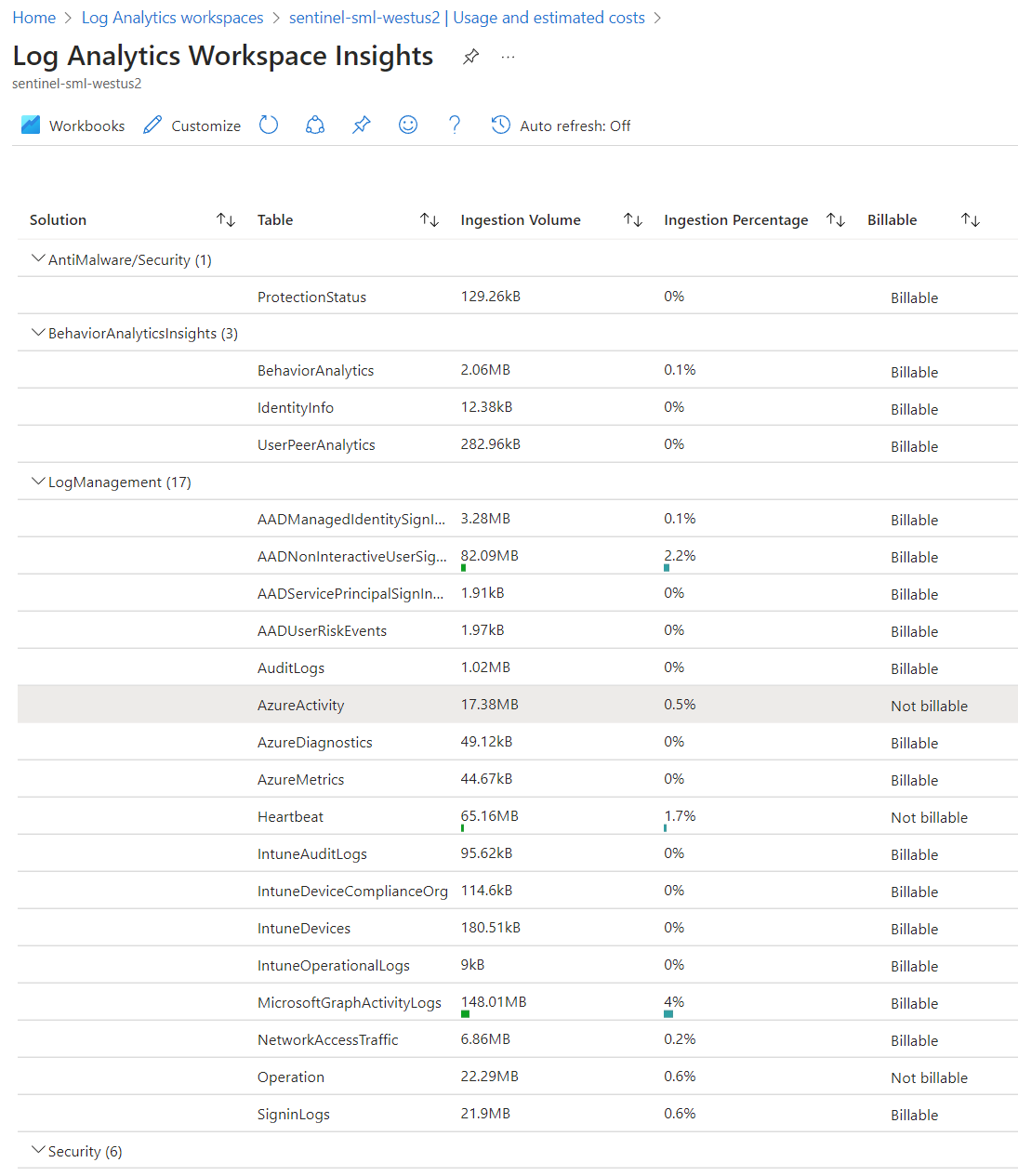Click the 17.38MB AzureActivity volume

click(490, 705)
